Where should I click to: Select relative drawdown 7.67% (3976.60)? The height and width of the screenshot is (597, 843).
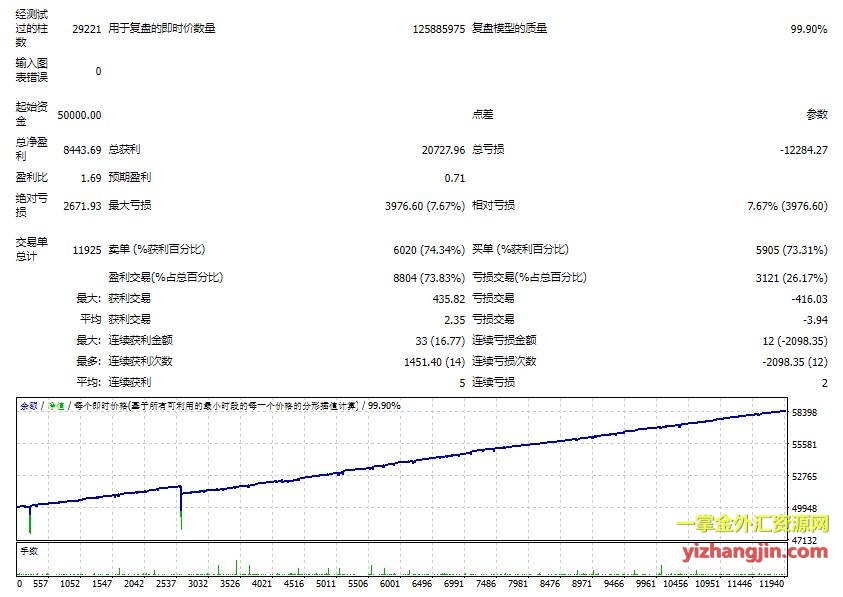point(787,206)
